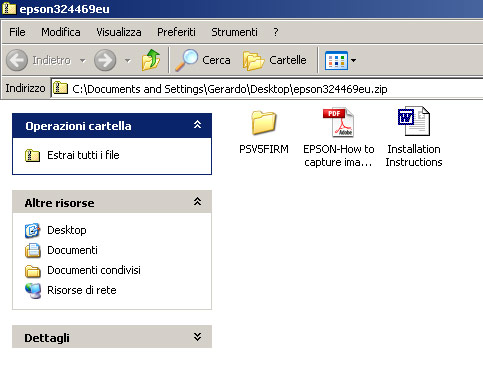Toggle the Cartelle folders pane
Screen dimensions: 483x368
point(275,60)
